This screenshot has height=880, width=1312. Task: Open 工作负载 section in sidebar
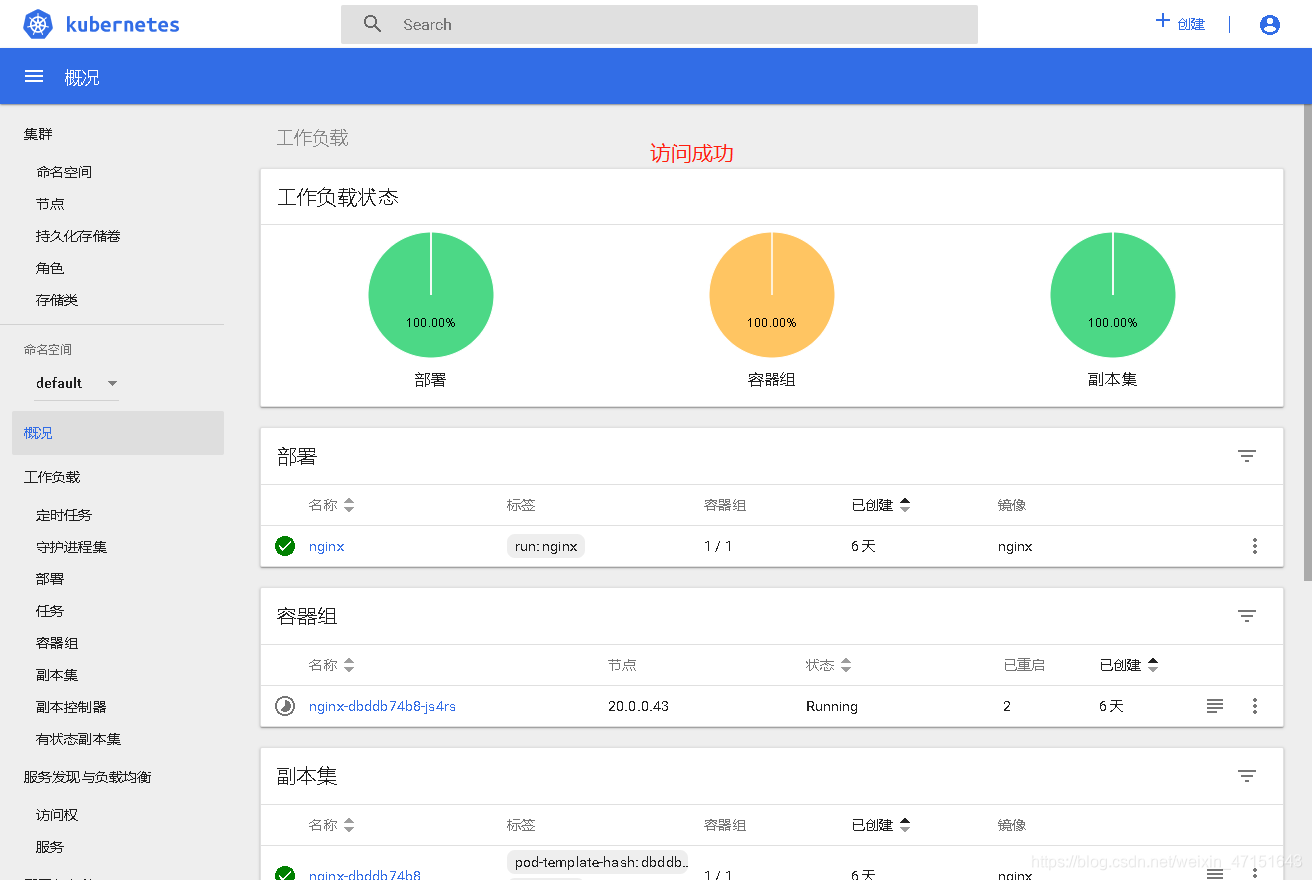(x=52, y=477)
